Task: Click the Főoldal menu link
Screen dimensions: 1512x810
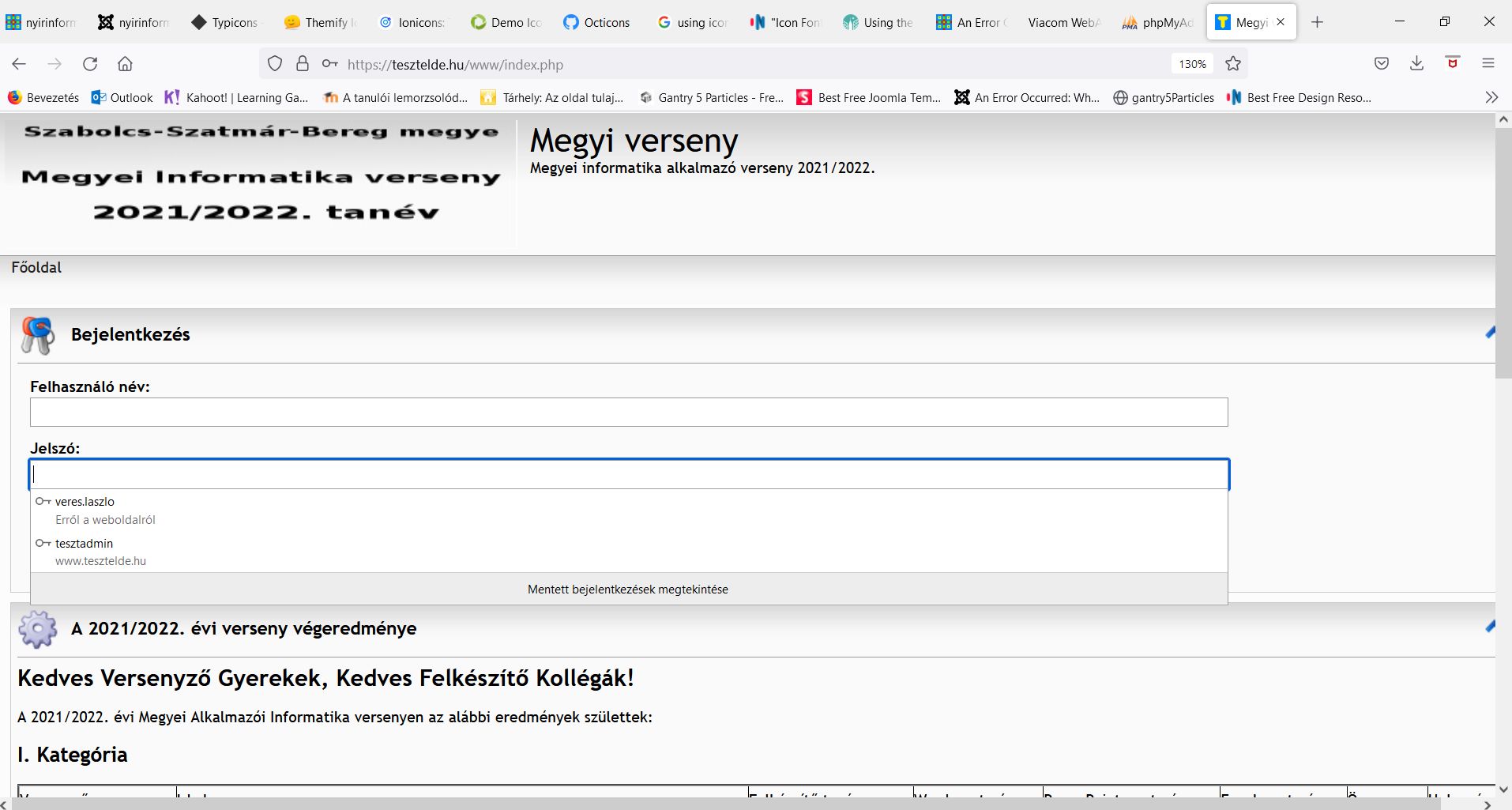Action: [x=36, y=267]
